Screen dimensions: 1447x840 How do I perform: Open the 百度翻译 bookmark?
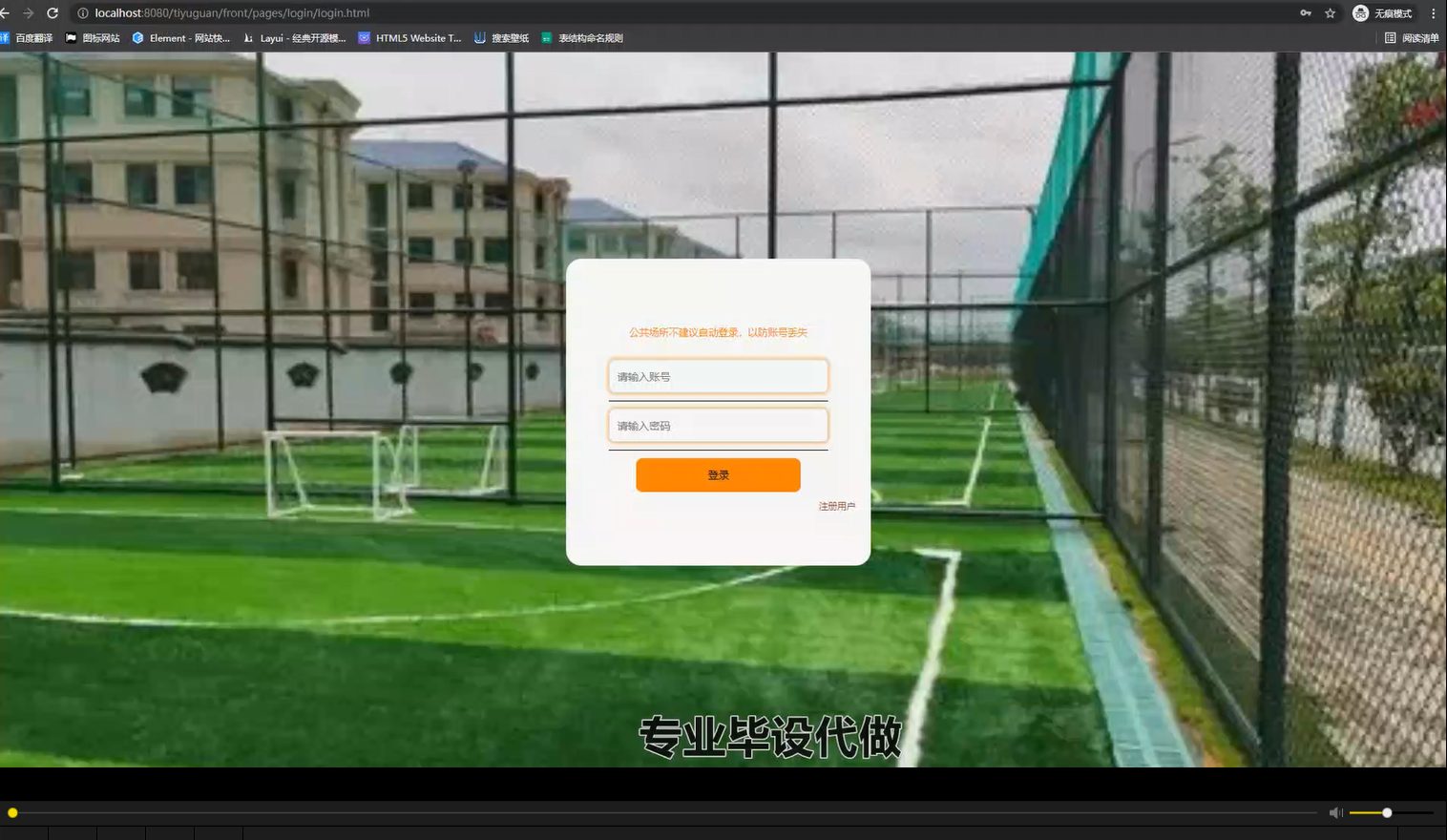27,38
